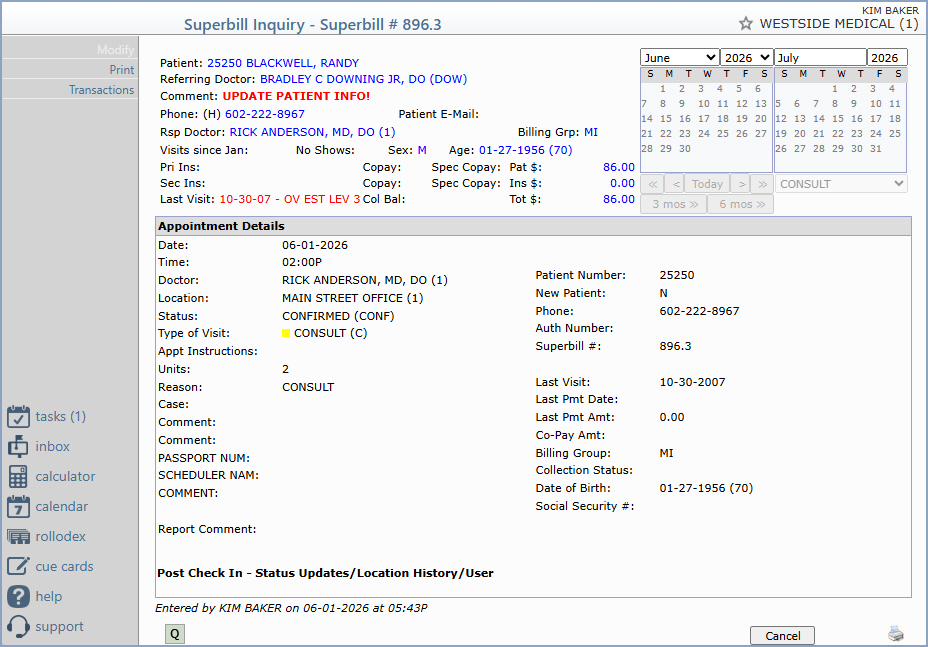Click the WESTSIDE MEDICAL (1) practice name

(x=839, y=24)
